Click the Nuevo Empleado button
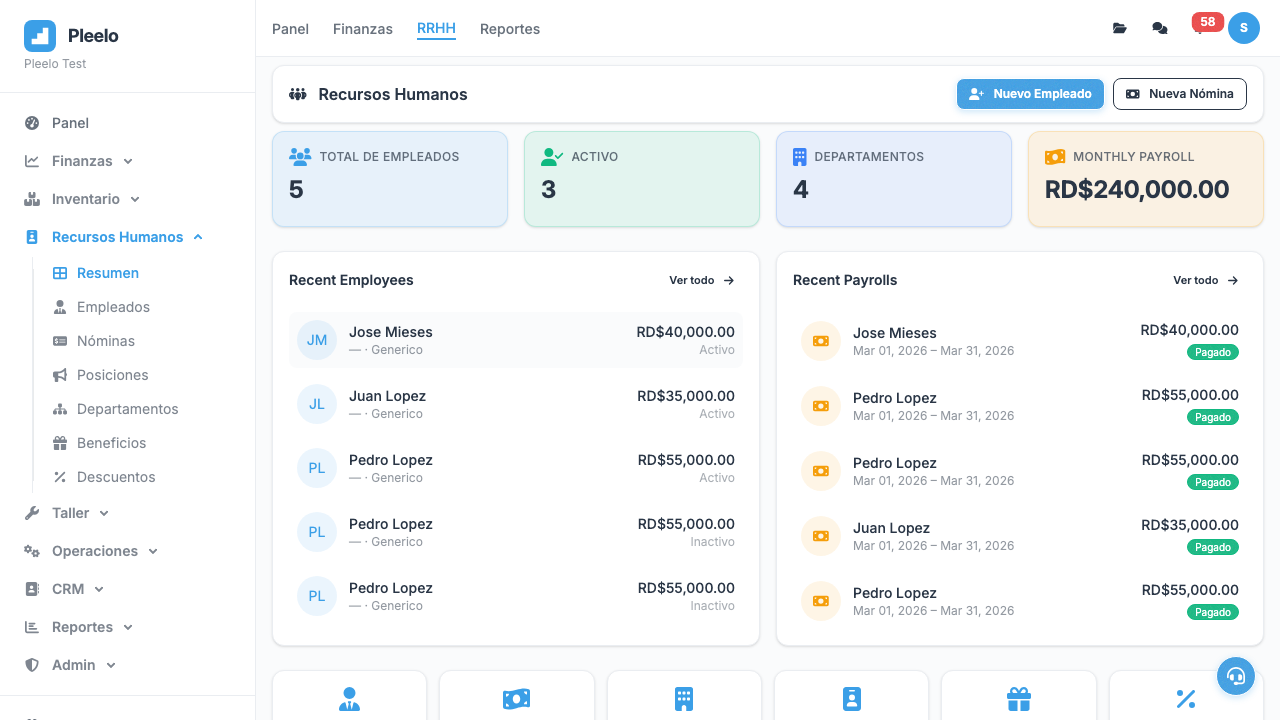The image size is (1280, 720). (1030, 94)
